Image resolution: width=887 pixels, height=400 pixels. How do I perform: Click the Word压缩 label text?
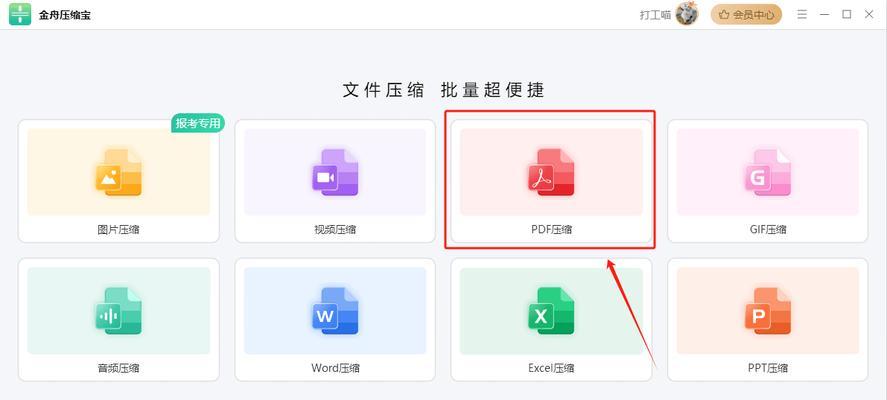(335, 368)
